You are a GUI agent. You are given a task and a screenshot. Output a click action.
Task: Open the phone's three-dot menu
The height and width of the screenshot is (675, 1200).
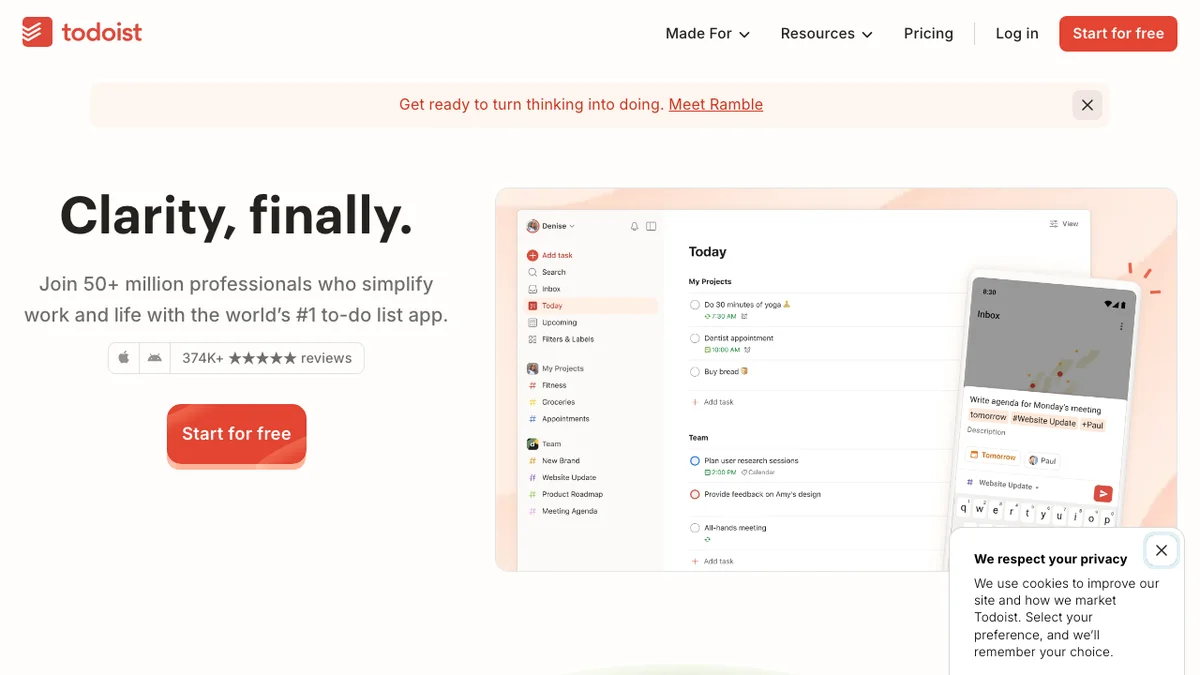(x=1121, y=327)
